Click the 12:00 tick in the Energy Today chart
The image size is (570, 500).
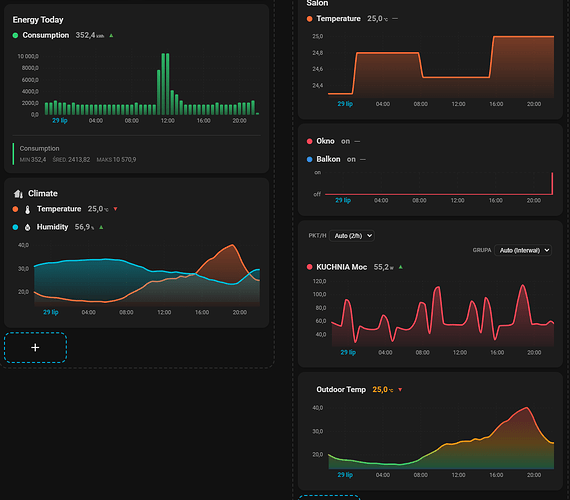[168, 120]
